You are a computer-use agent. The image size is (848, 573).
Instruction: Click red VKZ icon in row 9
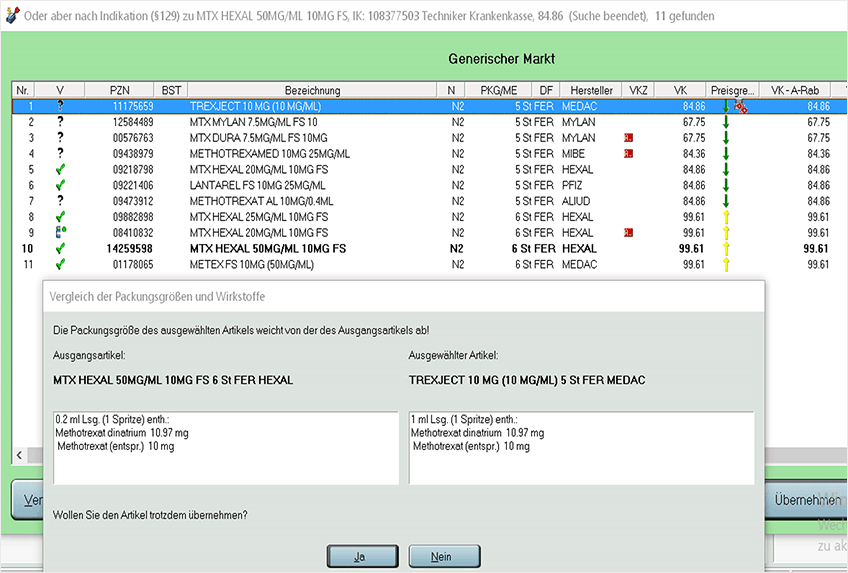628,232
